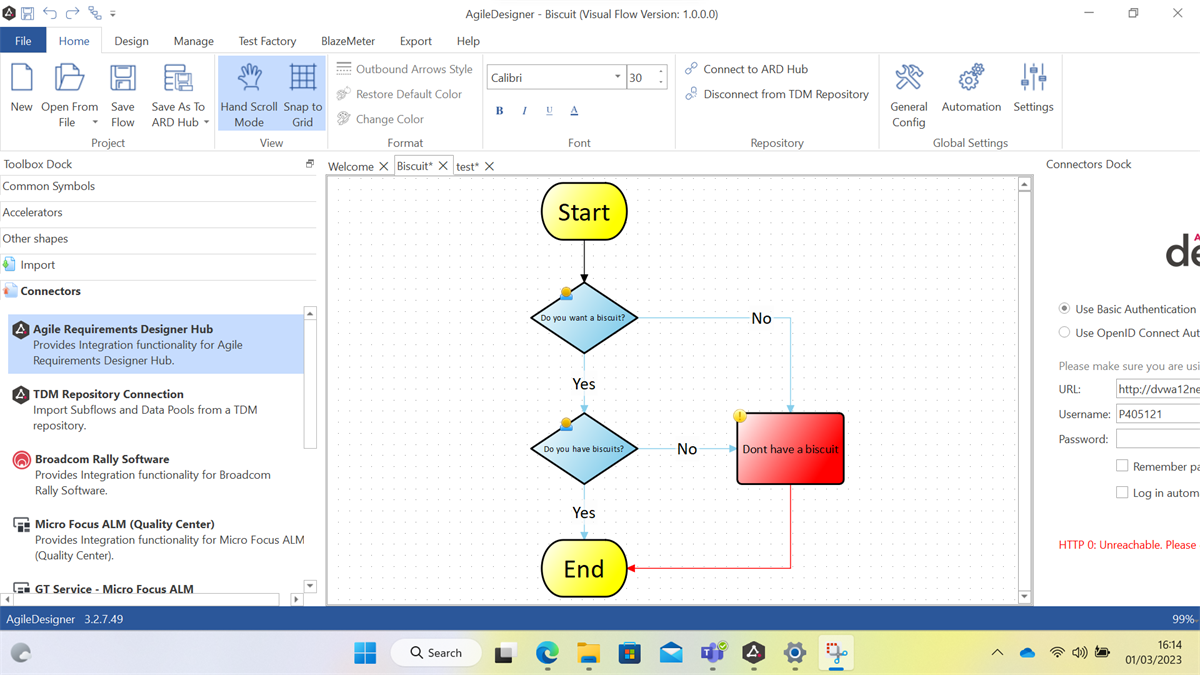This screenshot has height=675, width=1200.
Task: Click the font size 30 field
Action: point(640,77)
